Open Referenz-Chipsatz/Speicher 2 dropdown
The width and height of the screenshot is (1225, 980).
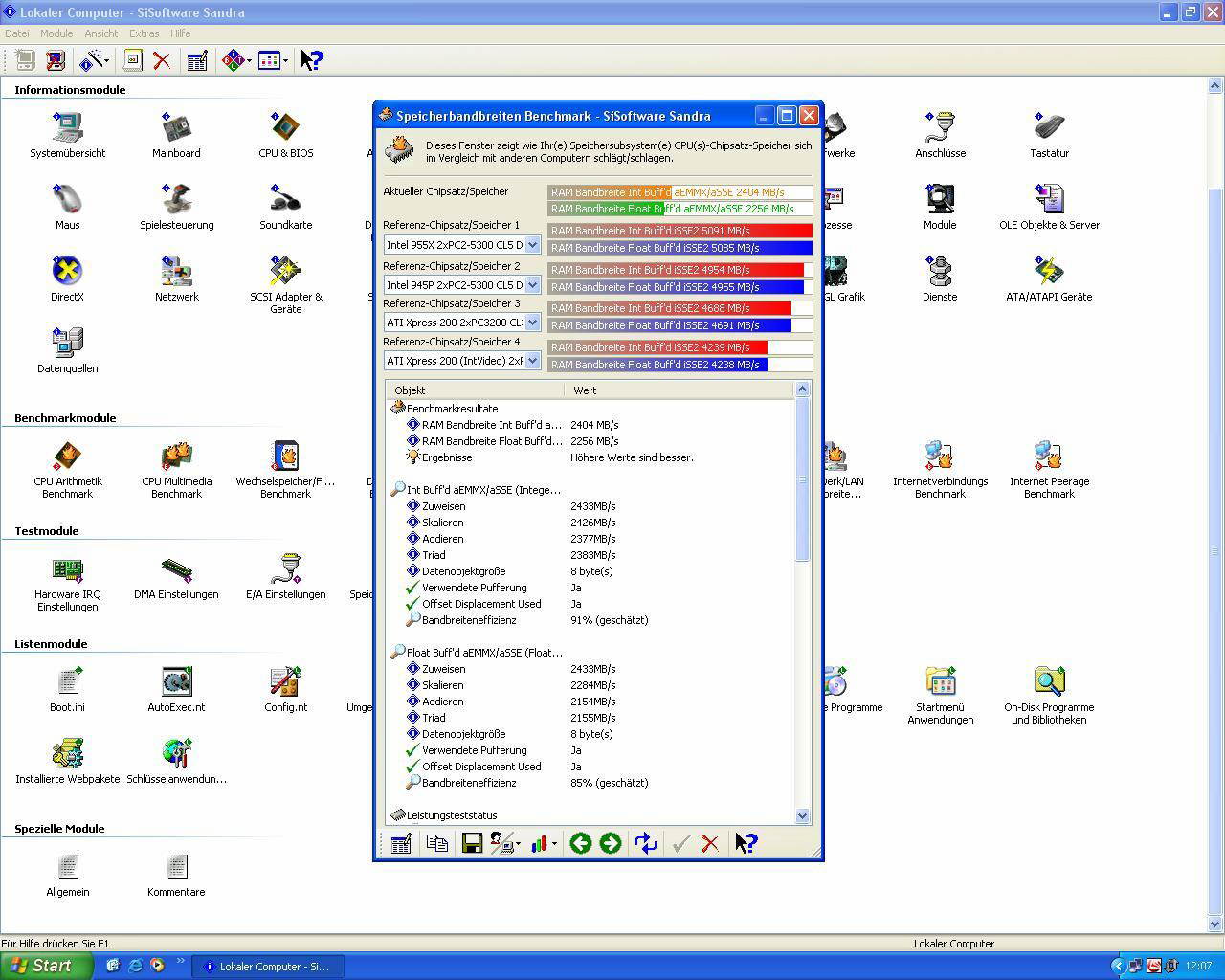click(533, 285)
